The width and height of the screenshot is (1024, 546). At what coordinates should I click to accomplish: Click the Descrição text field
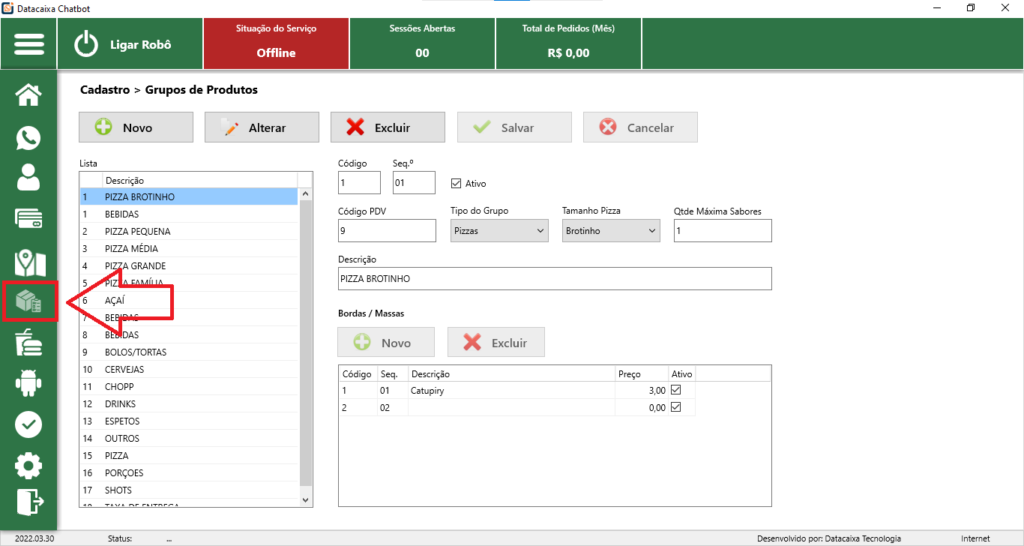coord(555,278)
